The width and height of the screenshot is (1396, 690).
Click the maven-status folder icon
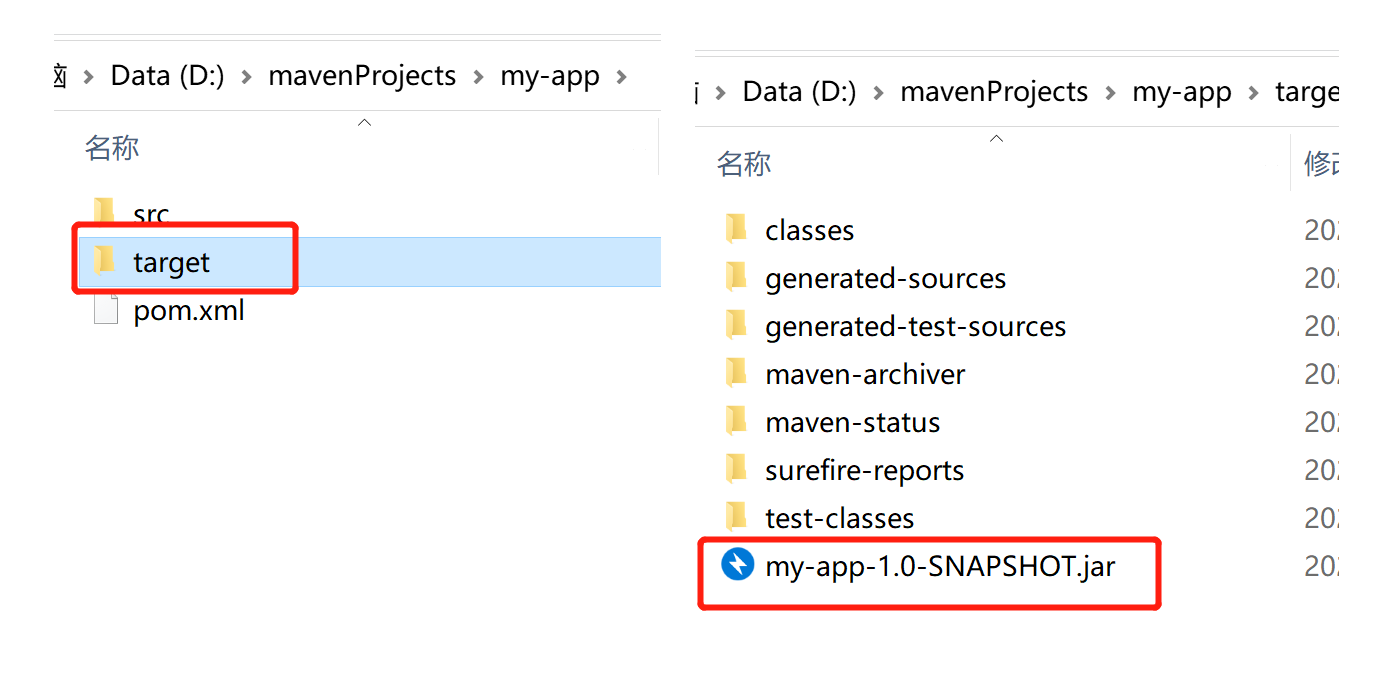point(736,421)
